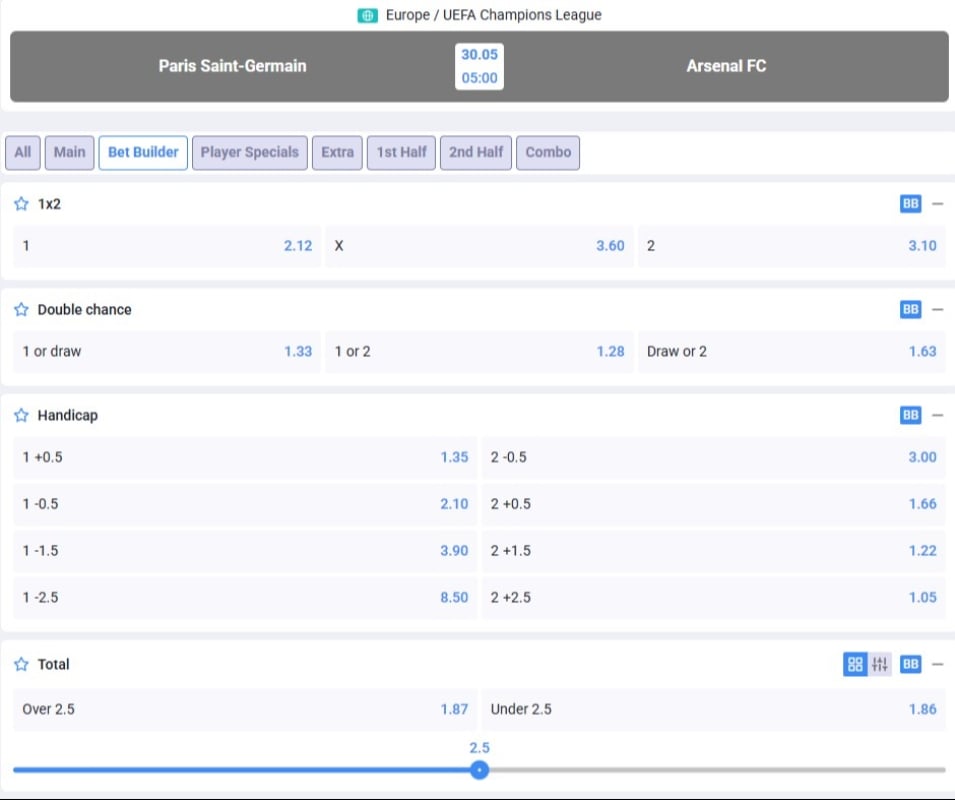This screenshot has height=800, width=955.
Task: Pick handicap 2 +0.5 at 1.66
Action: click(714, 504)
